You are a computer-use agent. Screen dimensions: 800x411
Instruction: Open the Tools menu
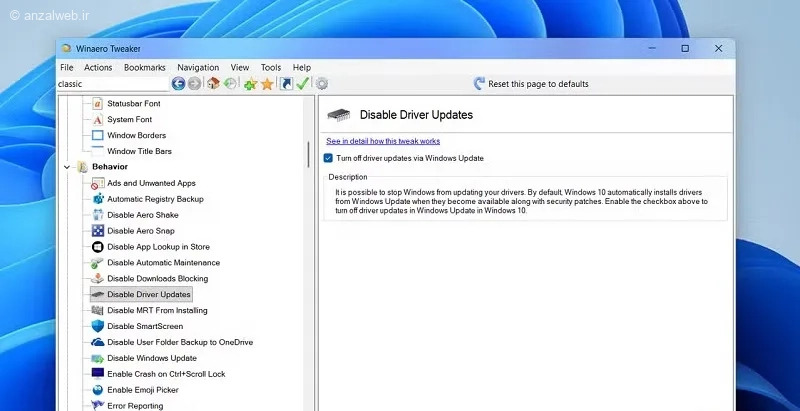pyautogui.click(x=271, y=67)
